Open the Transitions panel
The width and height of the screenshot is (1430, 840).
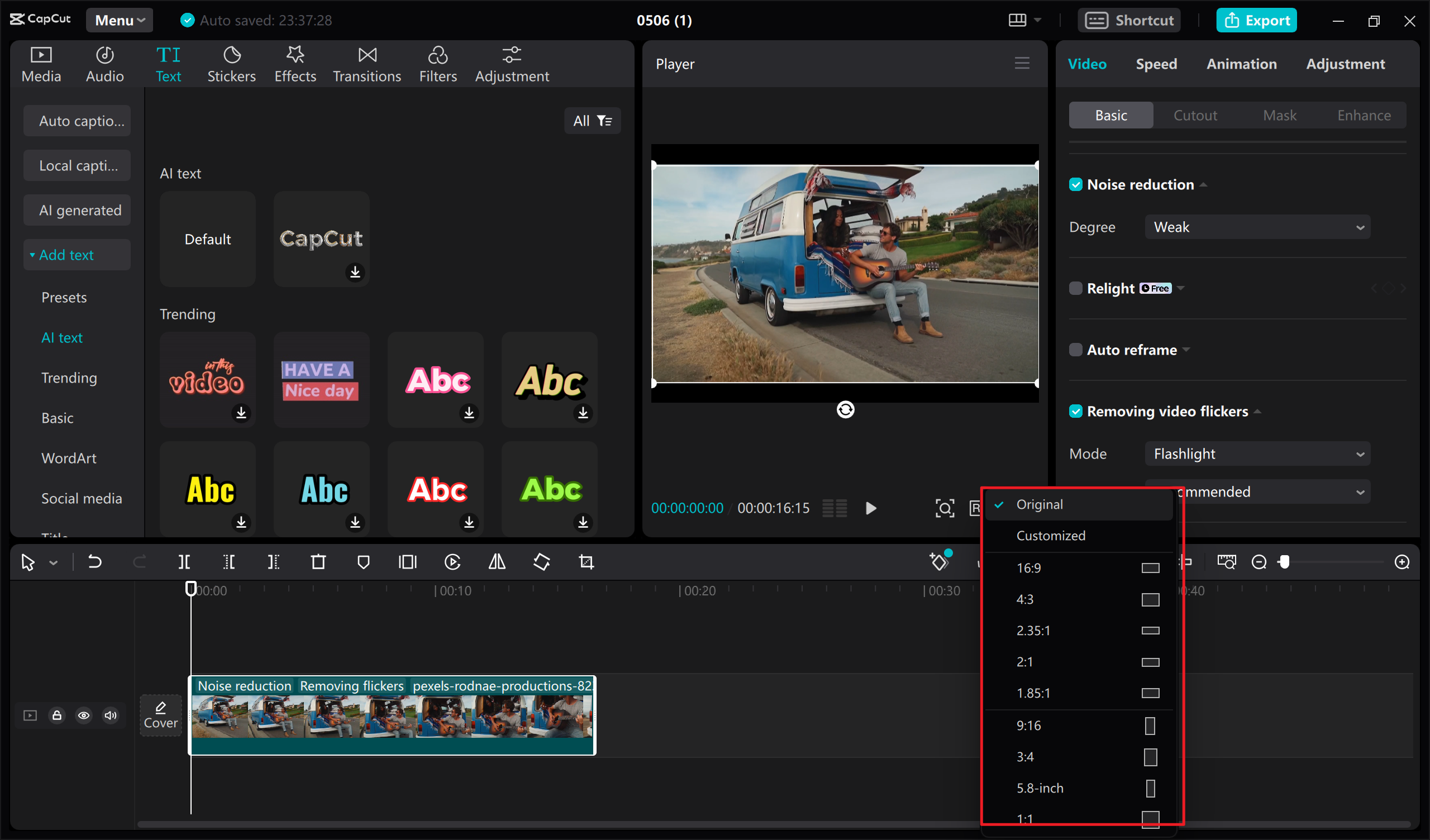pos(366,63)
